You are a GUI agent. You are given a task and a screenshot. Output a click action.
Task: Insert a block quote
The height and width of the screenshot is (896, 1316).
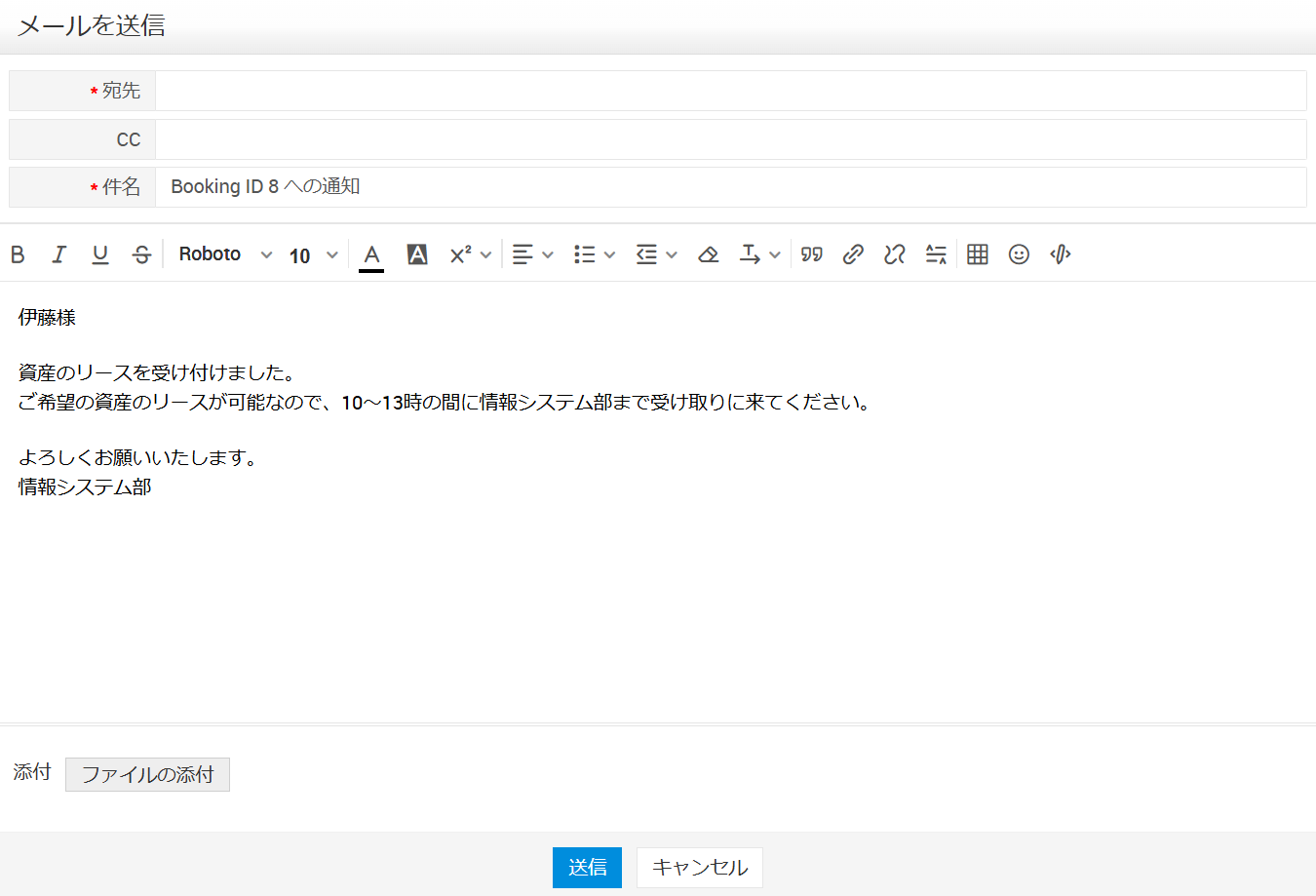coord(812,254)
